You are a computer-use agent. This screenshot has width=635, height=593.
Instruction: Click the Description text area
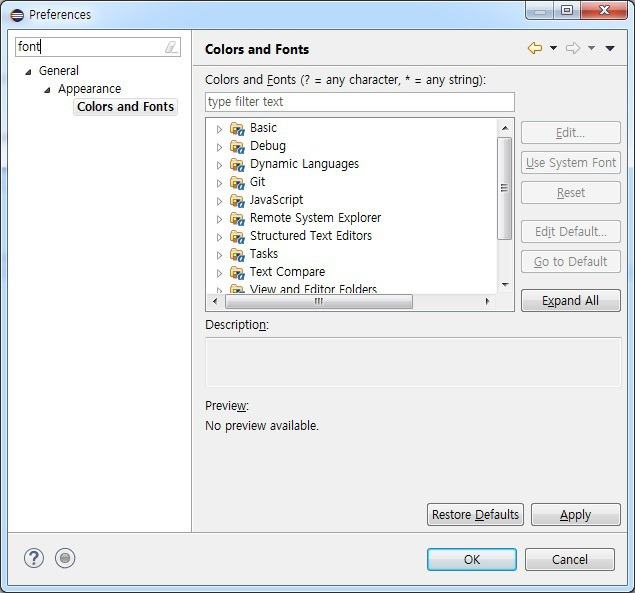click(413, 362)
